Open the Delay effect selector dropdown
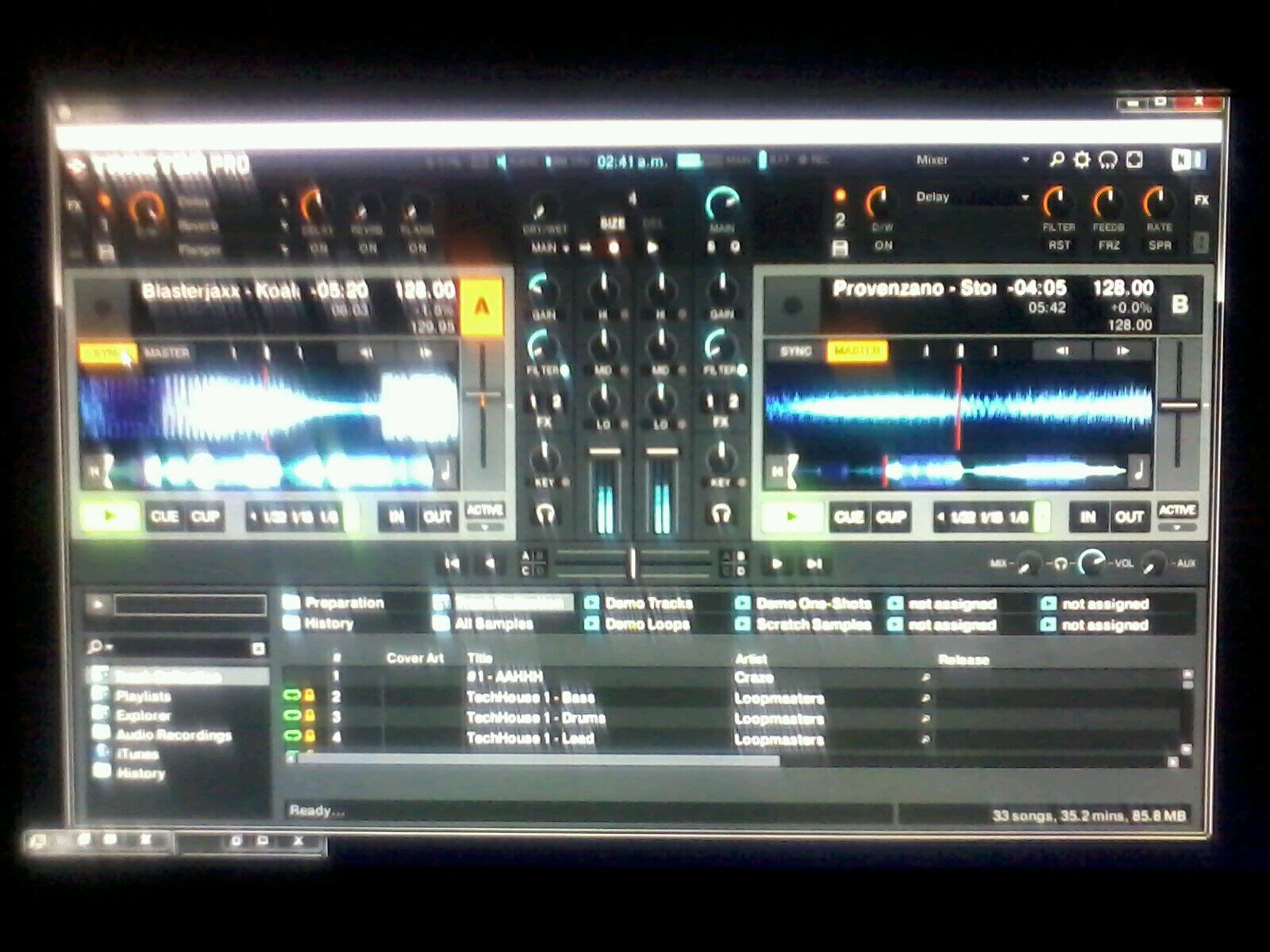Screen dimensions: 1270x952 pos(1026,198)
